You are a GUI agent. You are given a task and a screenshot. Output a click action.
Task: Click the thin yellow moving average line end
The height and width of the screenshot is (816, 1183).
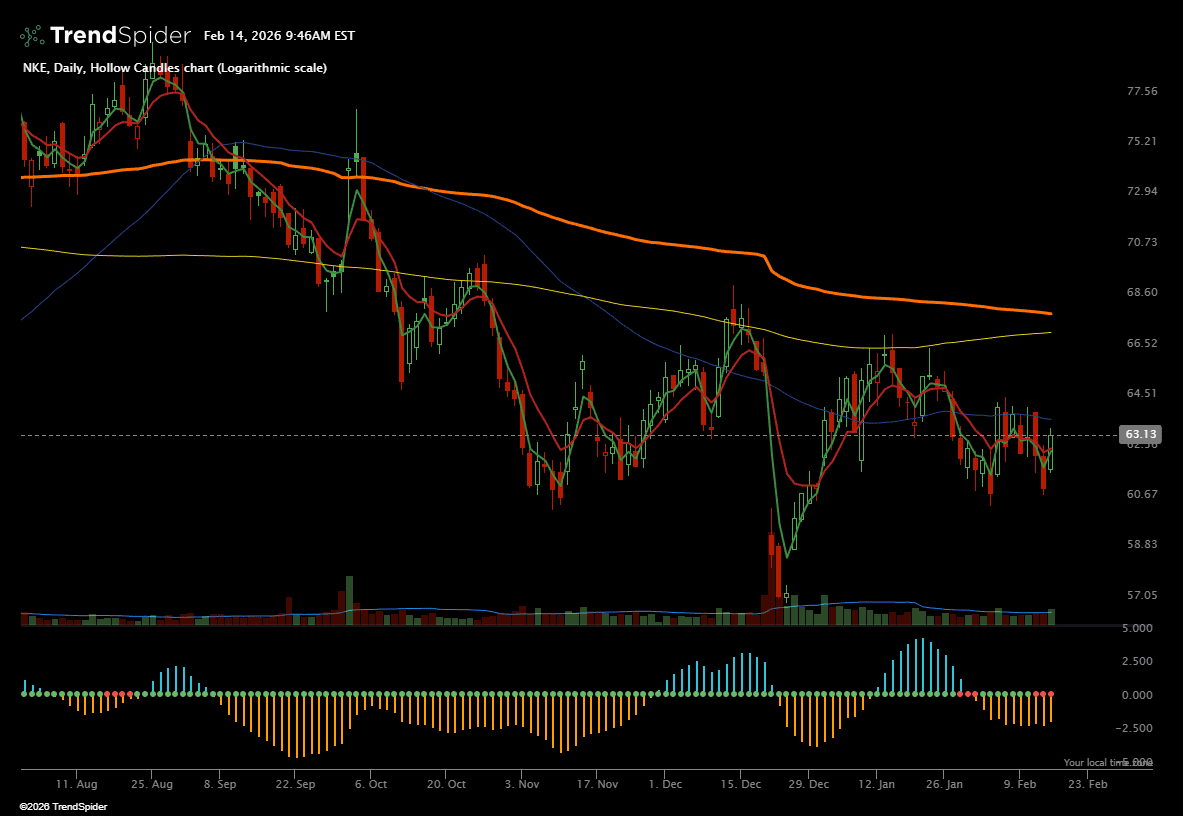point(1048,332)
